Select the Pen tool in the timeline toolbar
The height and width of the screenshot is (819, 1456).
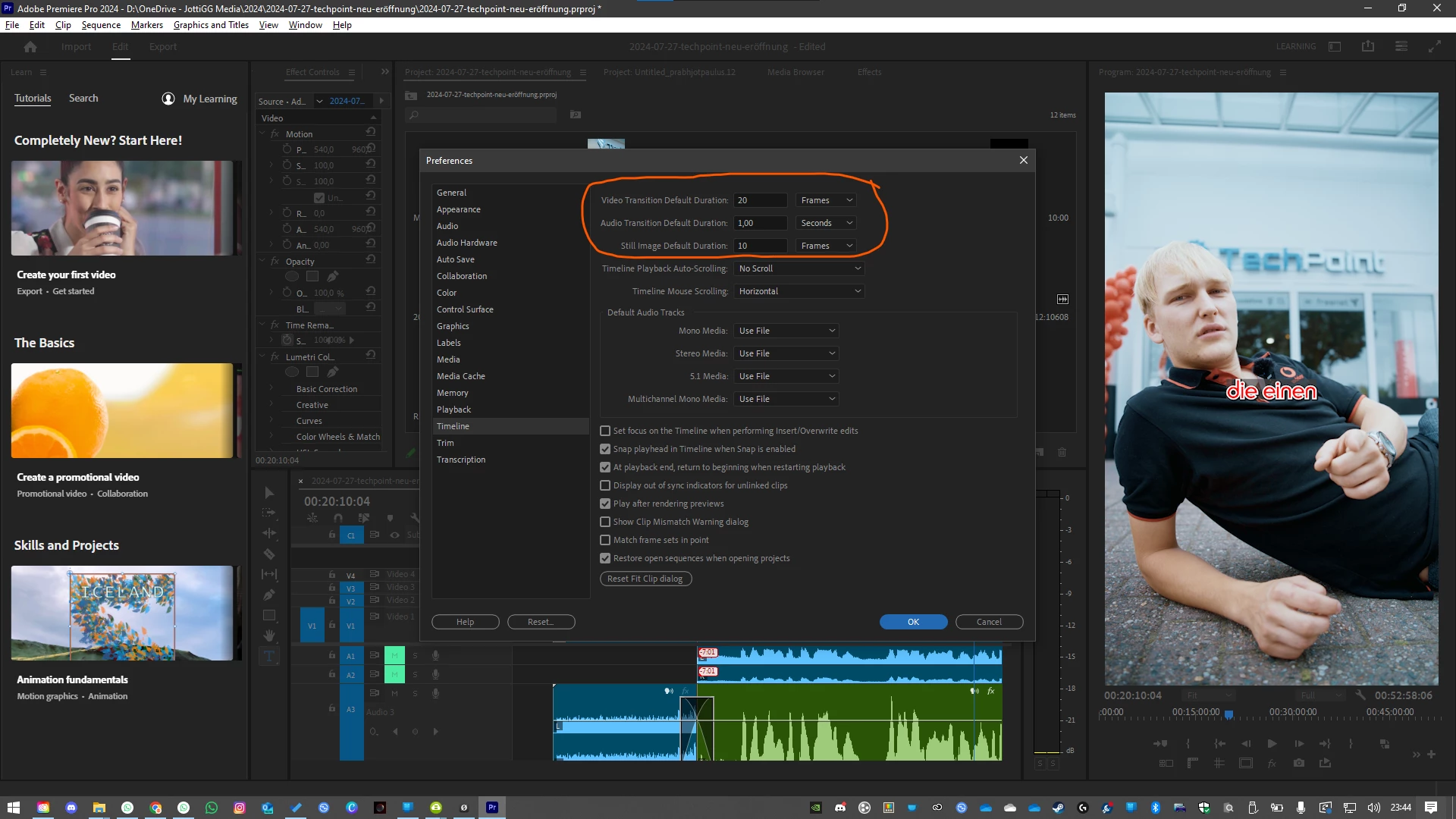pos(269,595)
